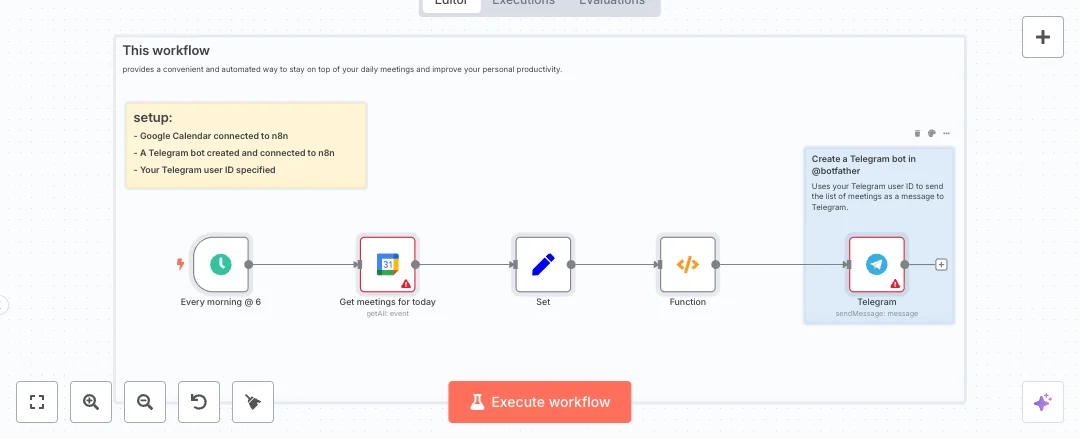1080x439 pixels.
Task: Reset canvas zoom level
Action: click(x=199, y=402)
